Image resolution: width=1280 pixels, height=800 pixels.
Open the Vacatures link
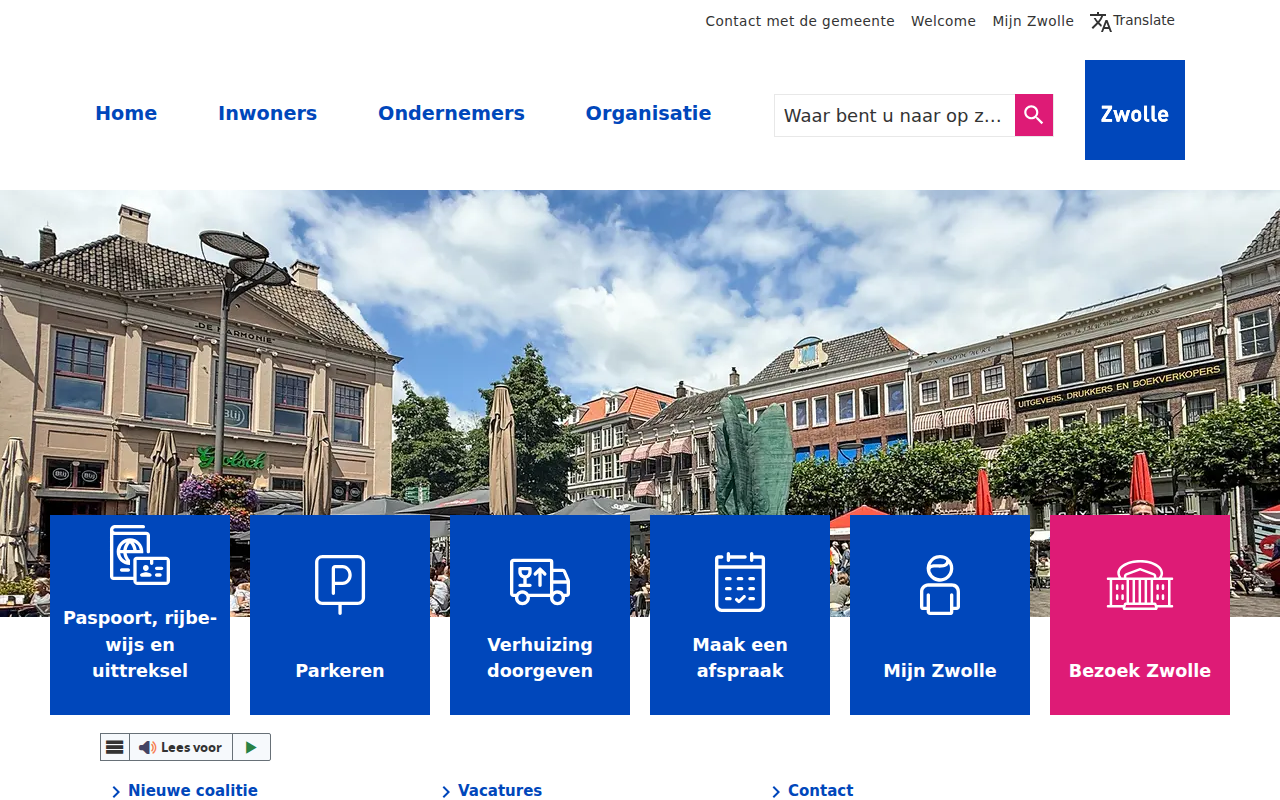pyautogui.click(x=500, y=790)
